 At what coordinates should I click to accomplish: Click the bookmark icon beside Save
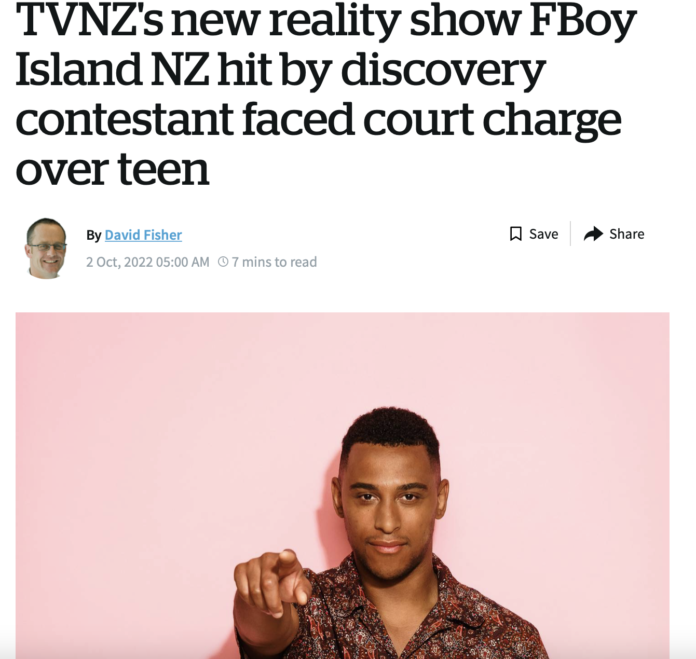[515, 234]
